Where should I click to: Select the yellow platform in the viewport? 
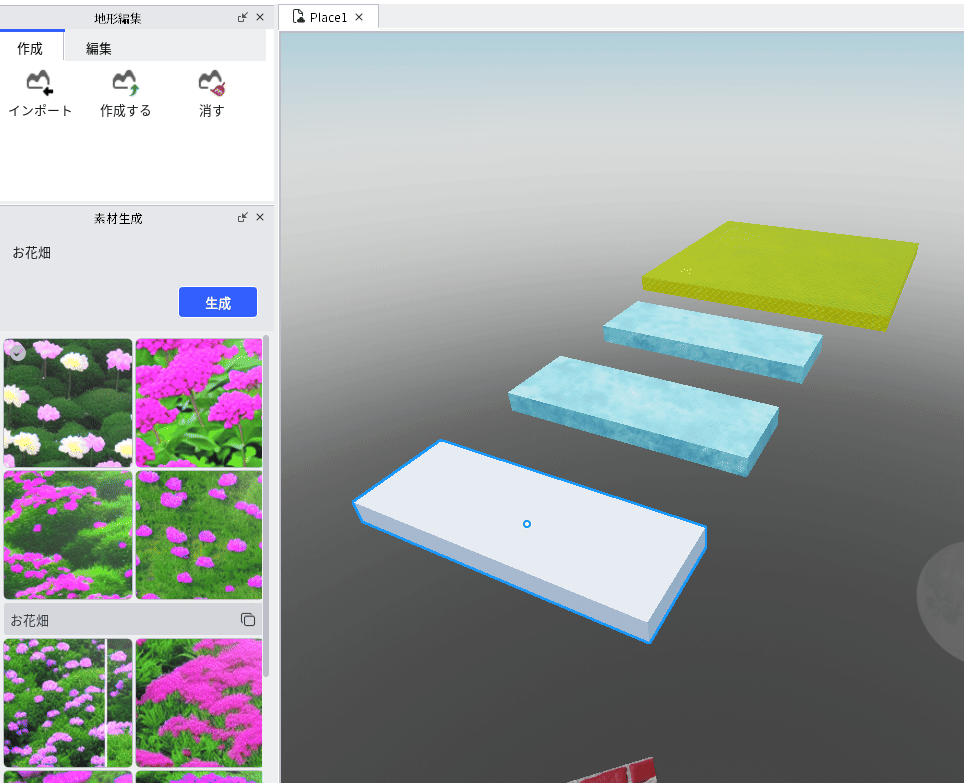tap(780, 273)
